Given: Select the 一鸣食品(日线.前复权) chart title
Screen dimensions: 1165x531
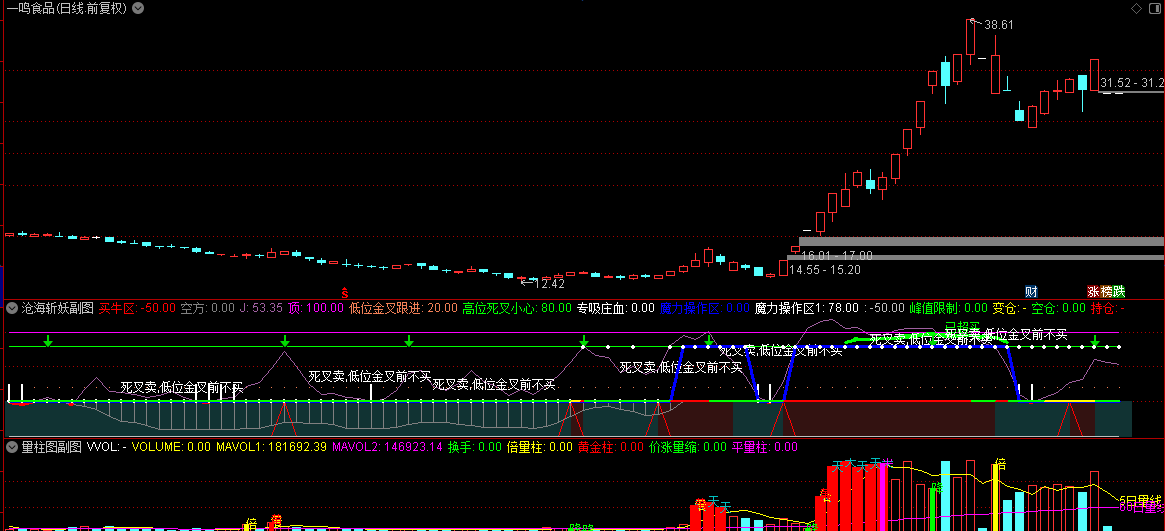Looking at the screenshot, I should [x=67, y=9].
